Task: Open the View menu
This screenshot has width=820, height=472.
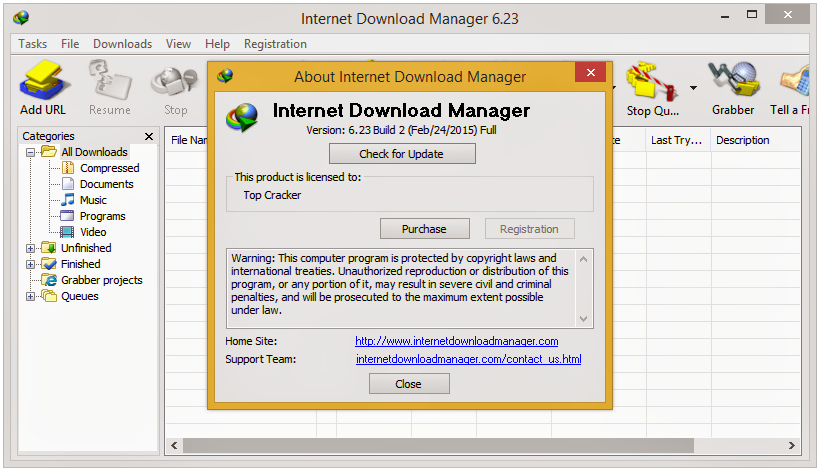Action: coord(178,44)
